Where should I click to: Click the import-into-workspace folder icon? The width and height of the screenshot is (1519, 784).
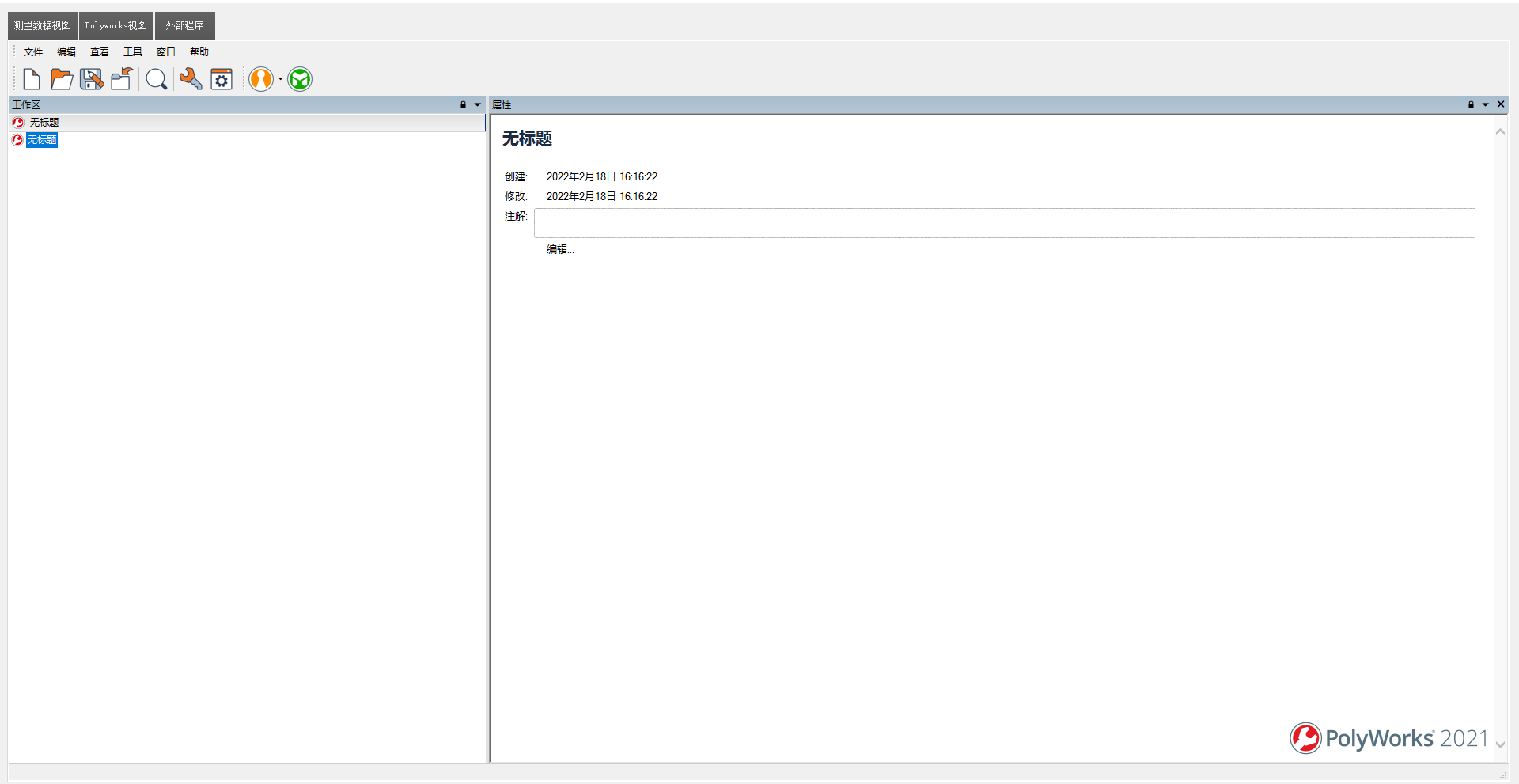121,79
